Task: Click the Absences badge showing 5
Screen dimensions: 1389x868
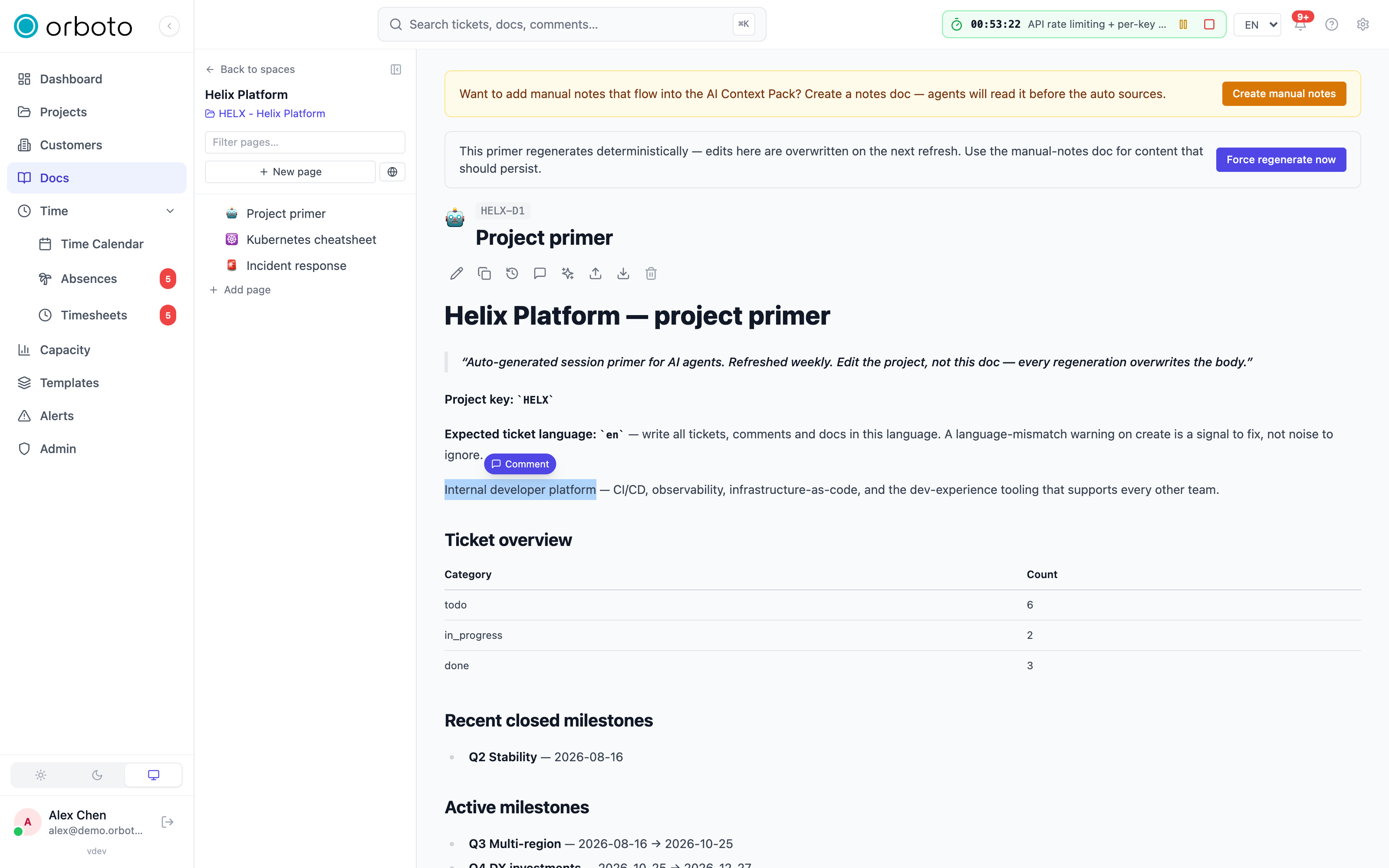Action: (x=168, y=279)
